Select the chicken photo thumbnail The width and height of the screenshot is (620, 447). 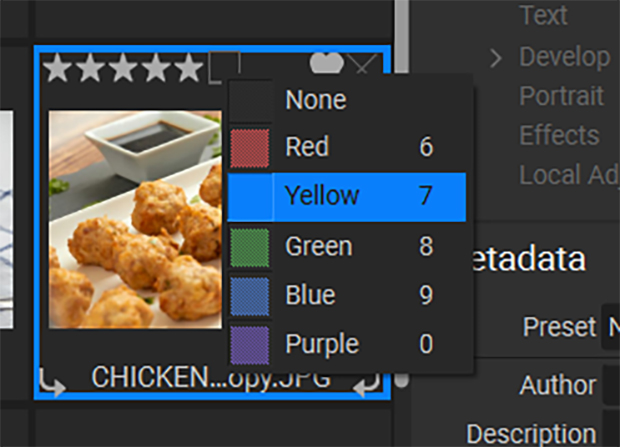click(x=135, y=220)
